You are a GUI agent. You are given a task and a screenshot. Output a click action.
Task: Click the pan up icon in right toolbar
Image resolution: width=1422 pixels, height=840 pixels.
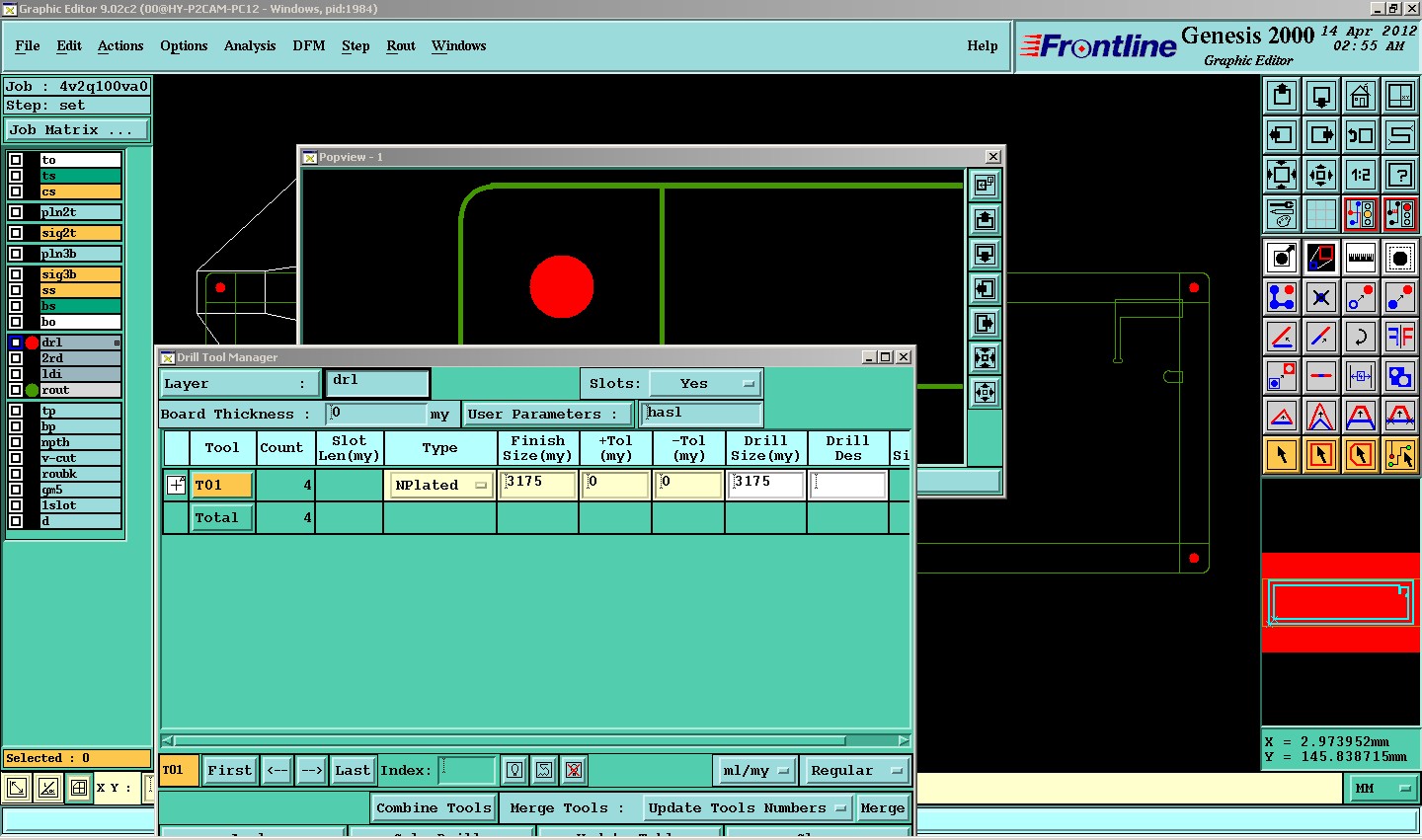(x=1282, y=96)
